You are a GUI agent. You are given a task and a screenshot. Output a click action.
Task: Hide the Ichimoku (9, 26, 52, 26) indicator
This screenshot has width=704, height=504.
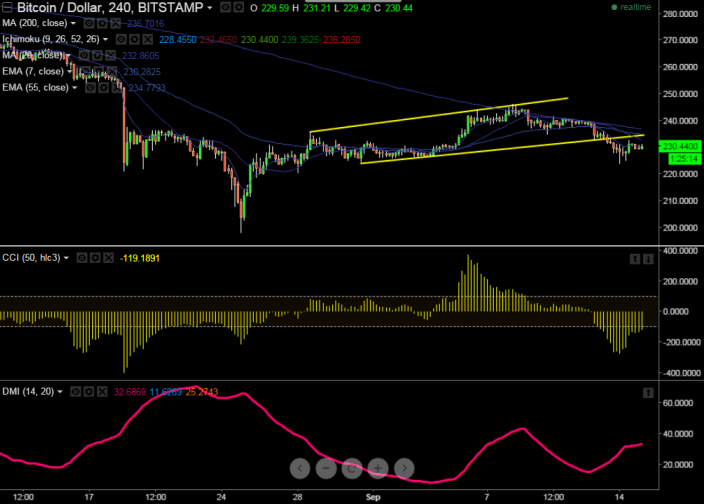coord(121,39)
